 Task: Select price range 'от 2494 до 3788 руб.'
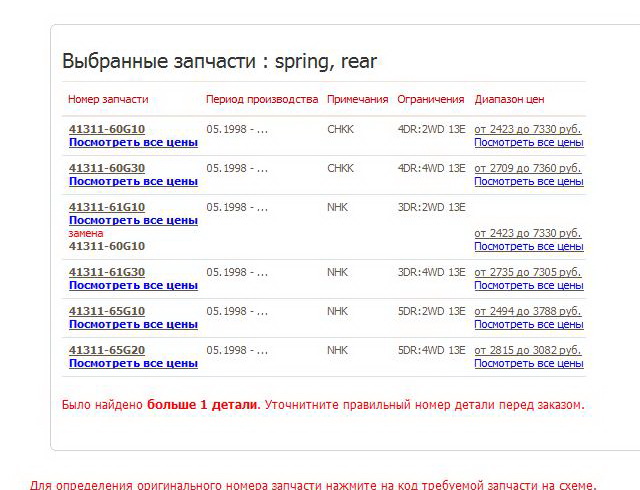pos(527,311)
